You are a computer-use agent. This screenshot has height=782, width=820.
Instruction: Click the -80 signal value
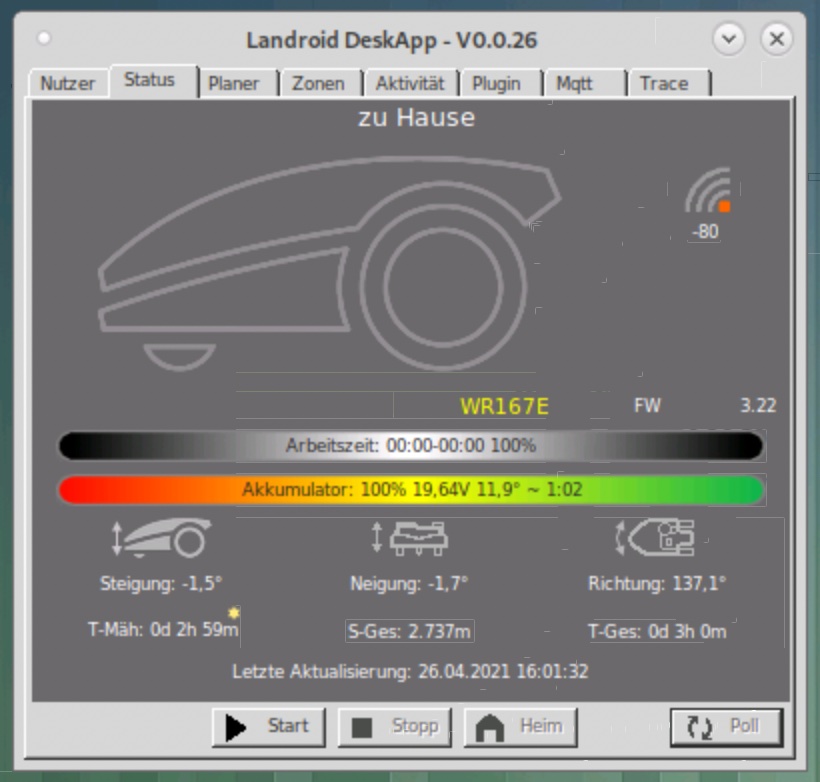click(x=704, y=231)
